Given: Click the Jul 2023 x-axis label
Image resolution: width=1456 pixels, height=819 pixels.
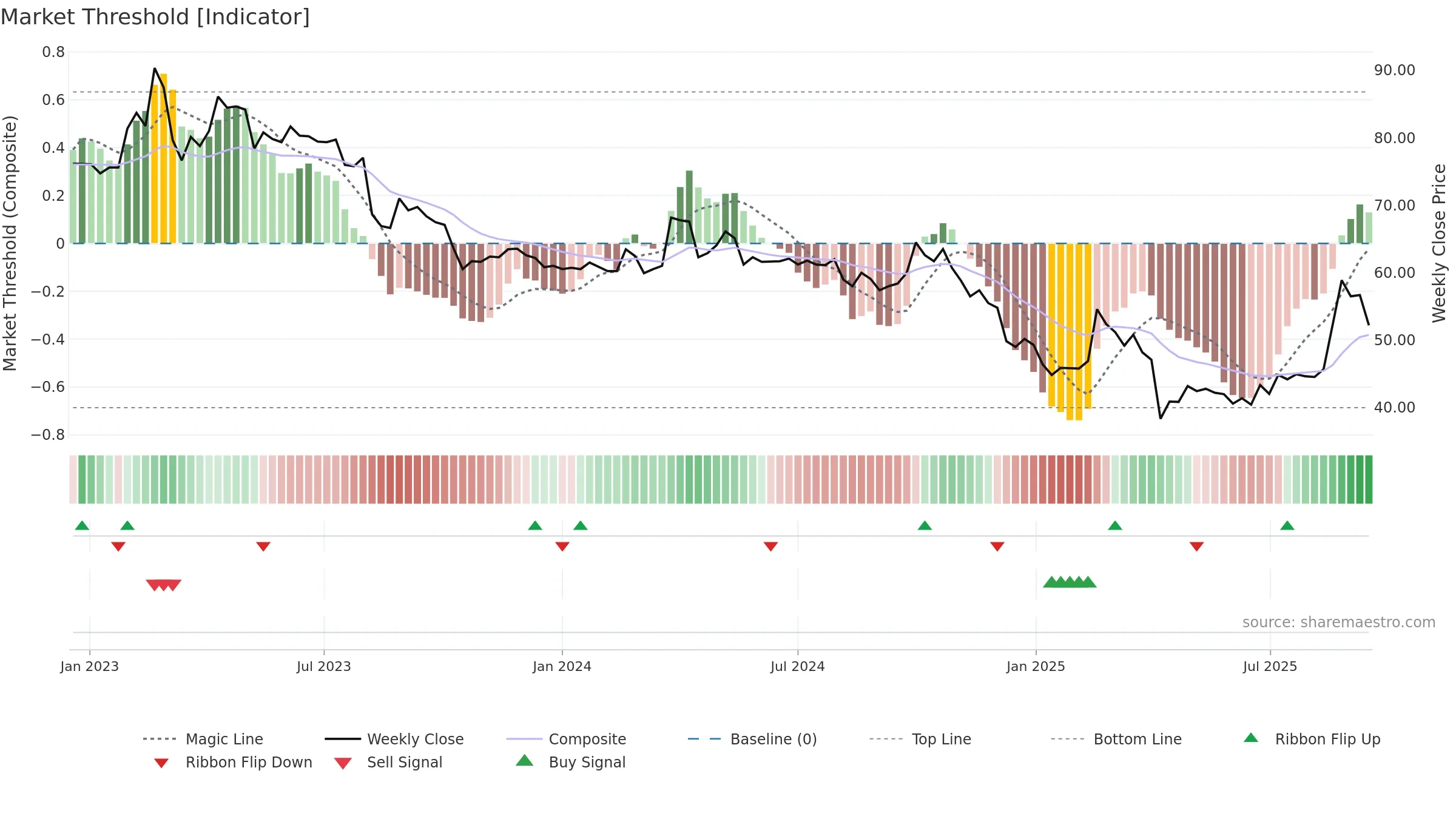Looking at the screenshot, I should [324, 666].
